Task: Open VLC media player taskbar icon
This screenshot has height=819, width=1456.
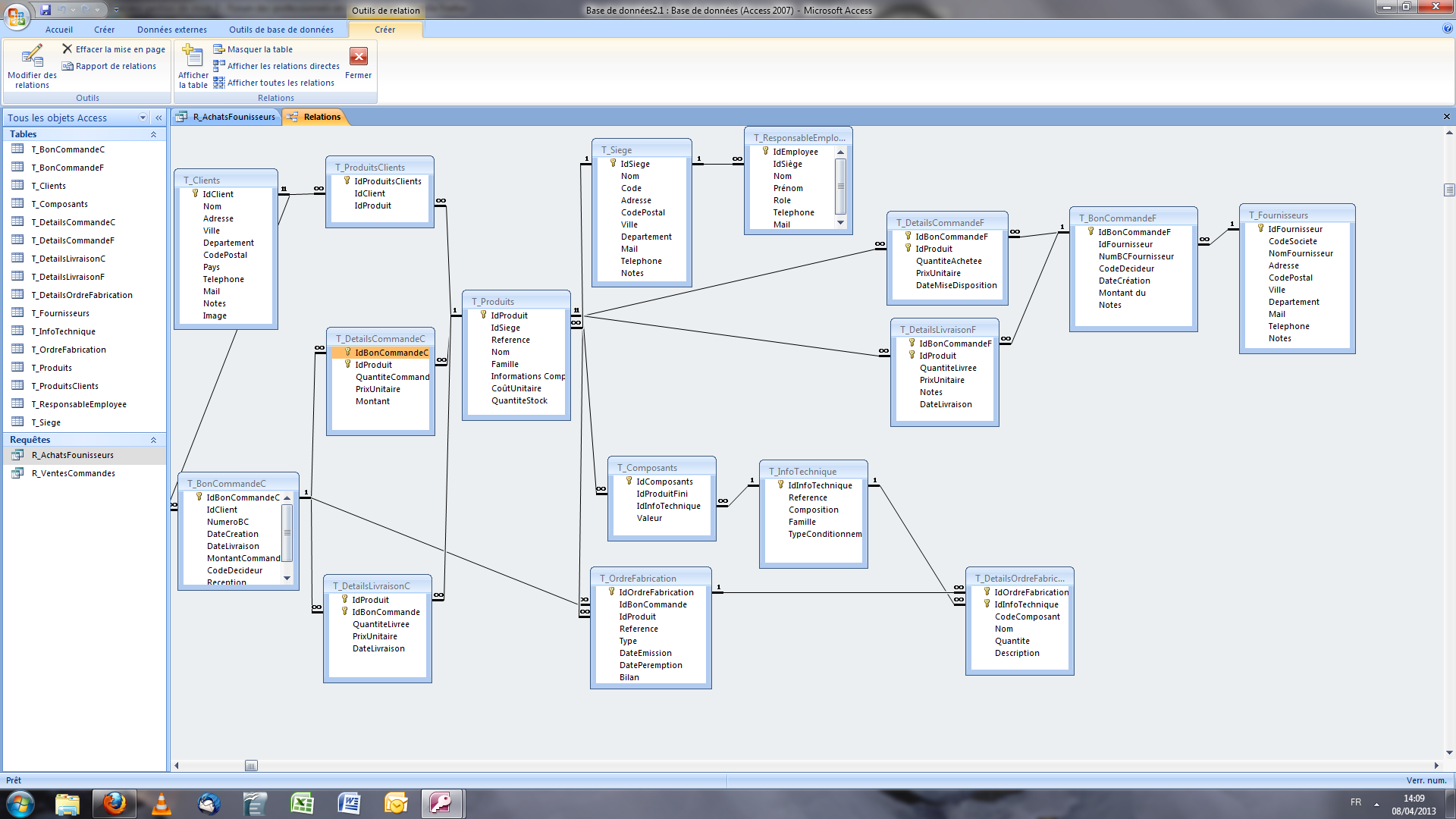Action: tap(162, 804)
